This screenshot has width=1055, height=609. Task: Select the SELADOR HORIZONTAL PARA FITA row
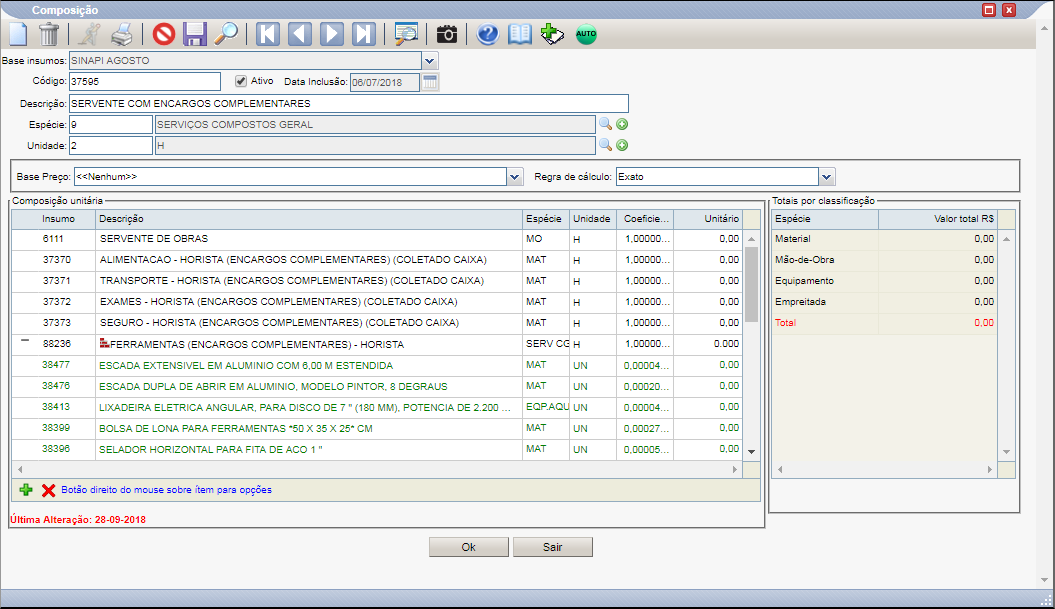pyautogui.click(x=377, y=449)
